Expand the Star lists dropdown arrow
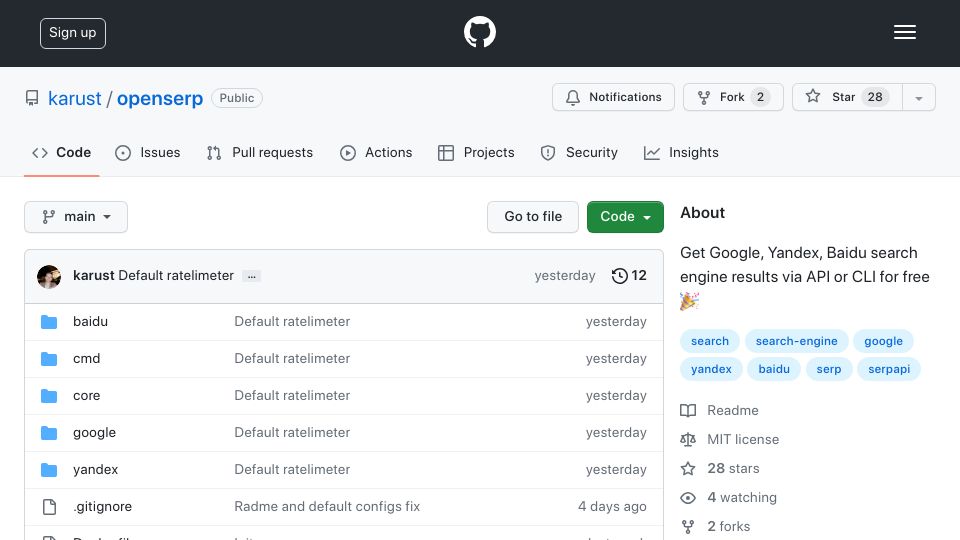 click(918, 97)
